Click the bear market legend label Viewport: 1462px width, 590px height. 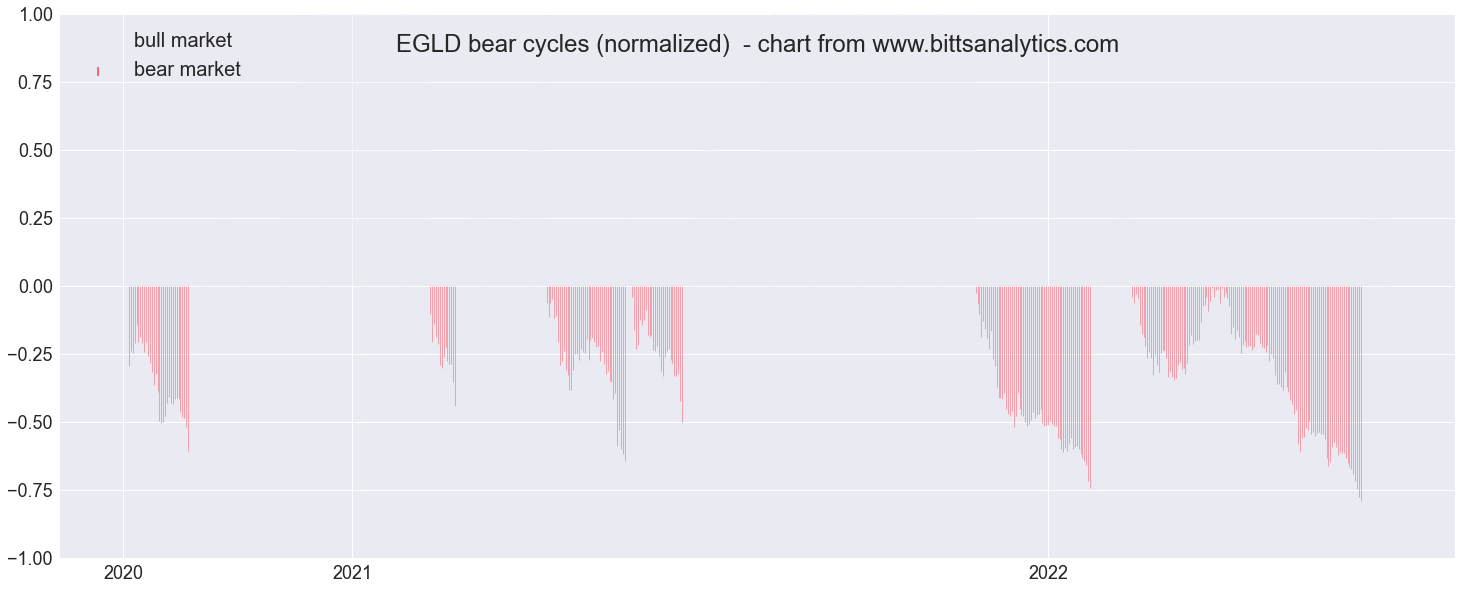point(187,70)
